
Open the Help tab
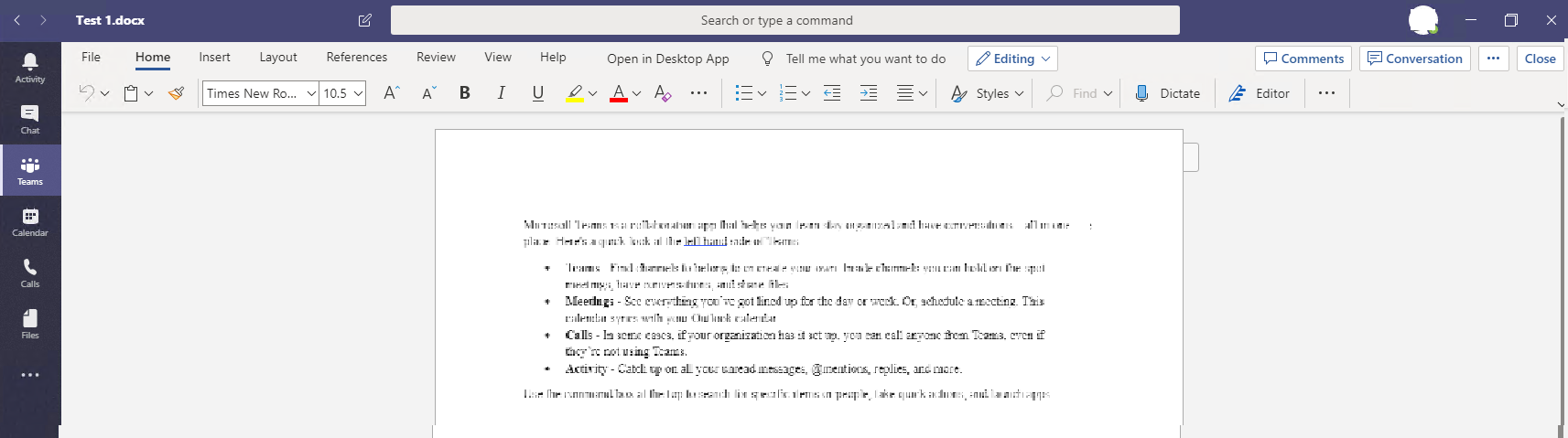pos(553,57)
